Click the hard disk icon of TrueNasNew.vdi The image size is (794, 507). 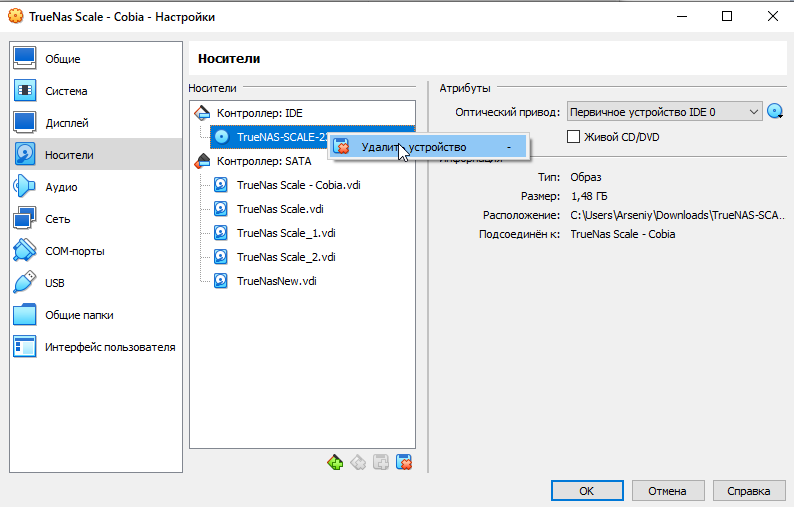click(x=221, y=281)
